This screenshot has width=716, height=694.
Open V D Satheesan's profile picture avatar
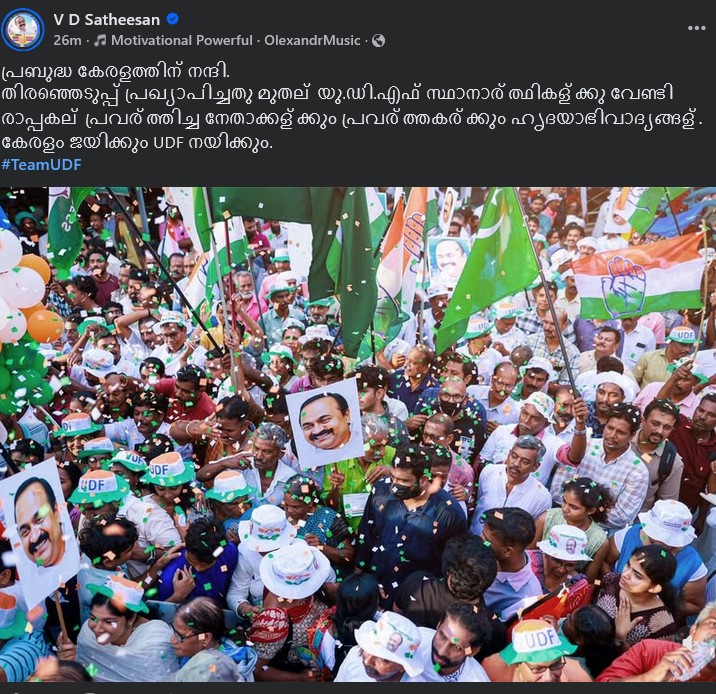click(22, 29)
